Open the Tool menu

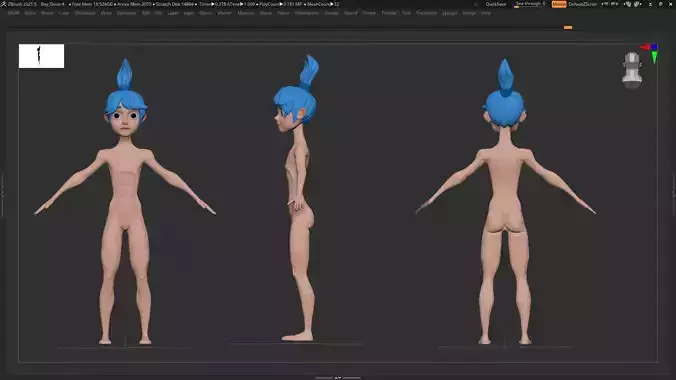click(406, 13)
